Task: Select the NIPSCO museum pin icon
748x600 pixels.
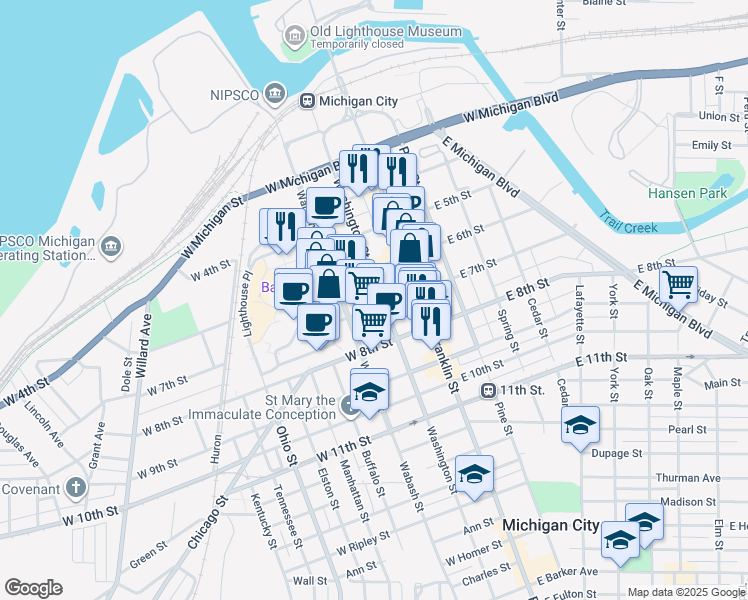Action: point(275,94)
